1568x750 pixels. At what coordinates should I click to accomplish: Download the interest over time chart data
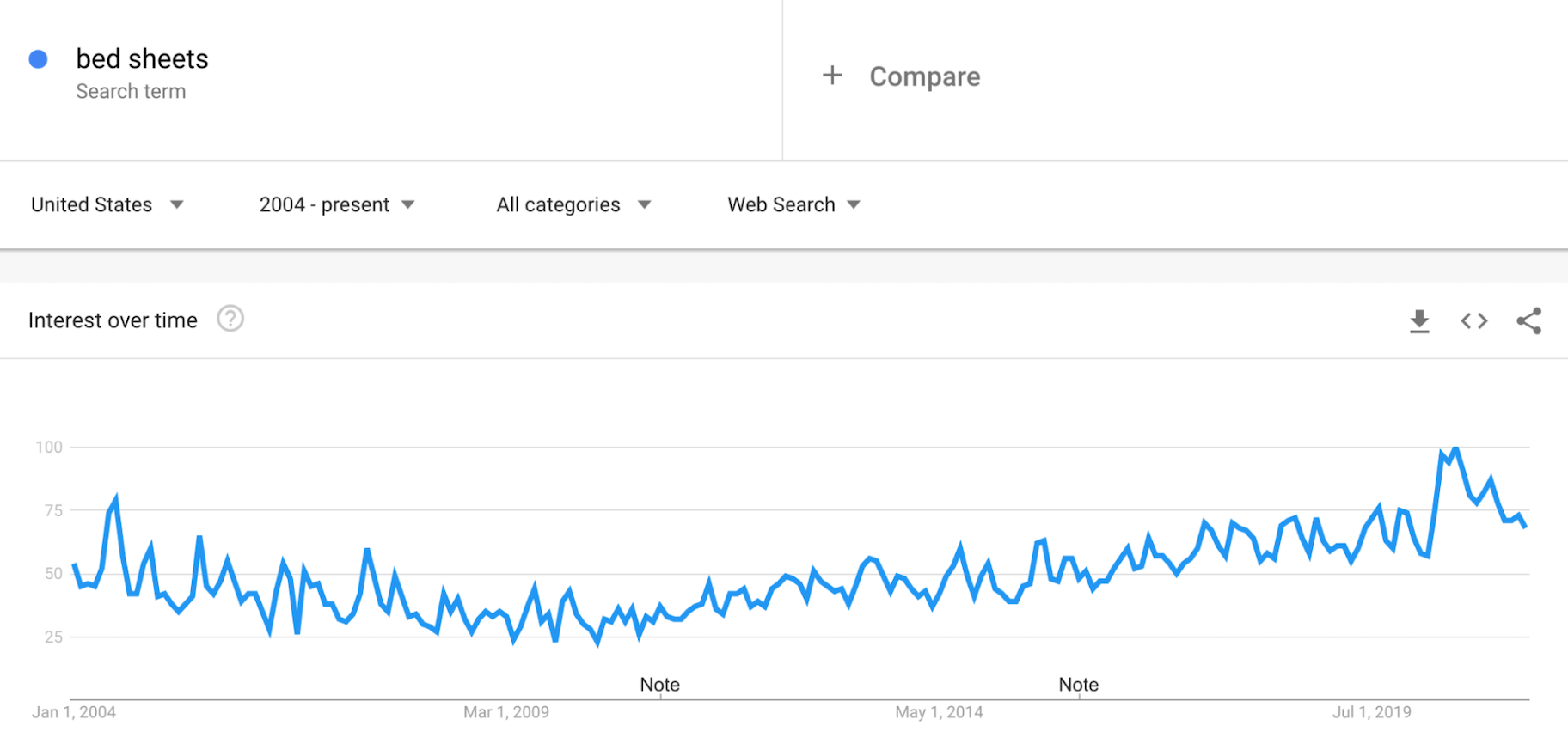1419,321
